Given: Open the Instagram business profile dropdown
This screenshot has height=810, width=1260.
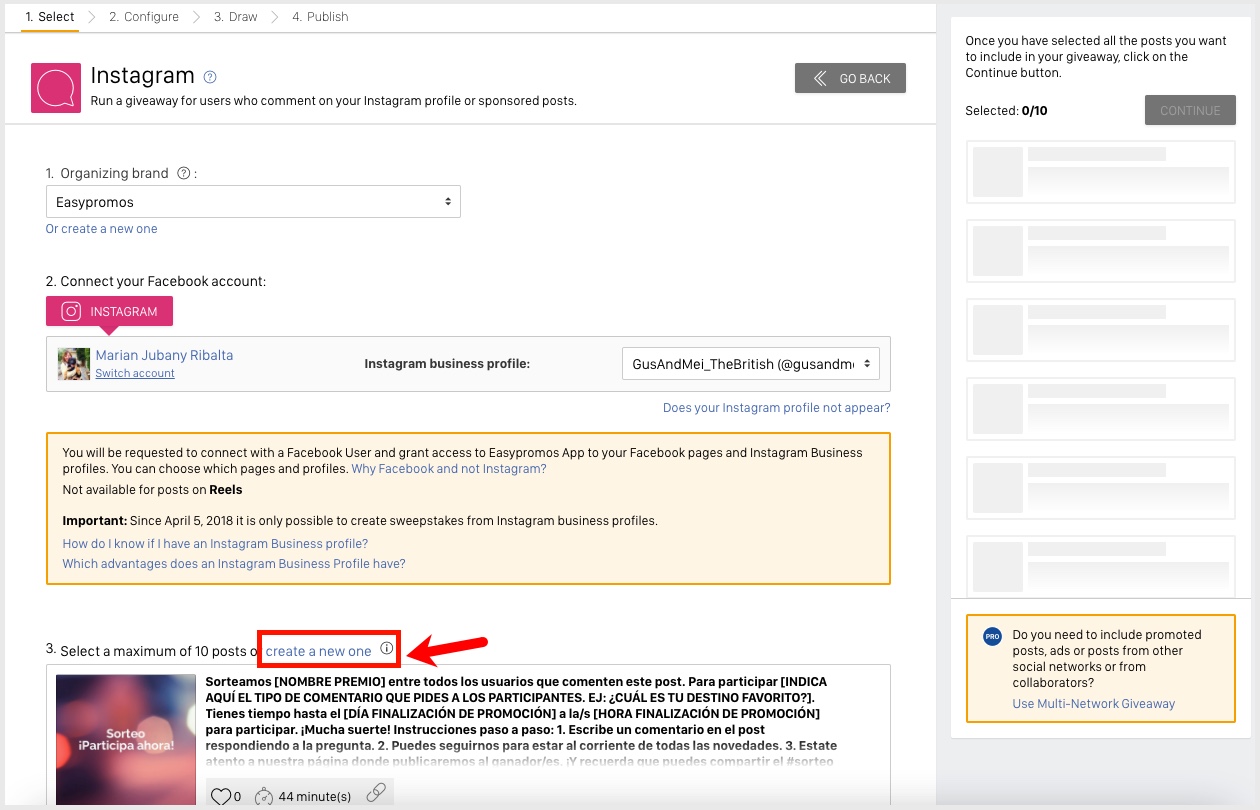Looking at the screenshot, I should [751, 364].
